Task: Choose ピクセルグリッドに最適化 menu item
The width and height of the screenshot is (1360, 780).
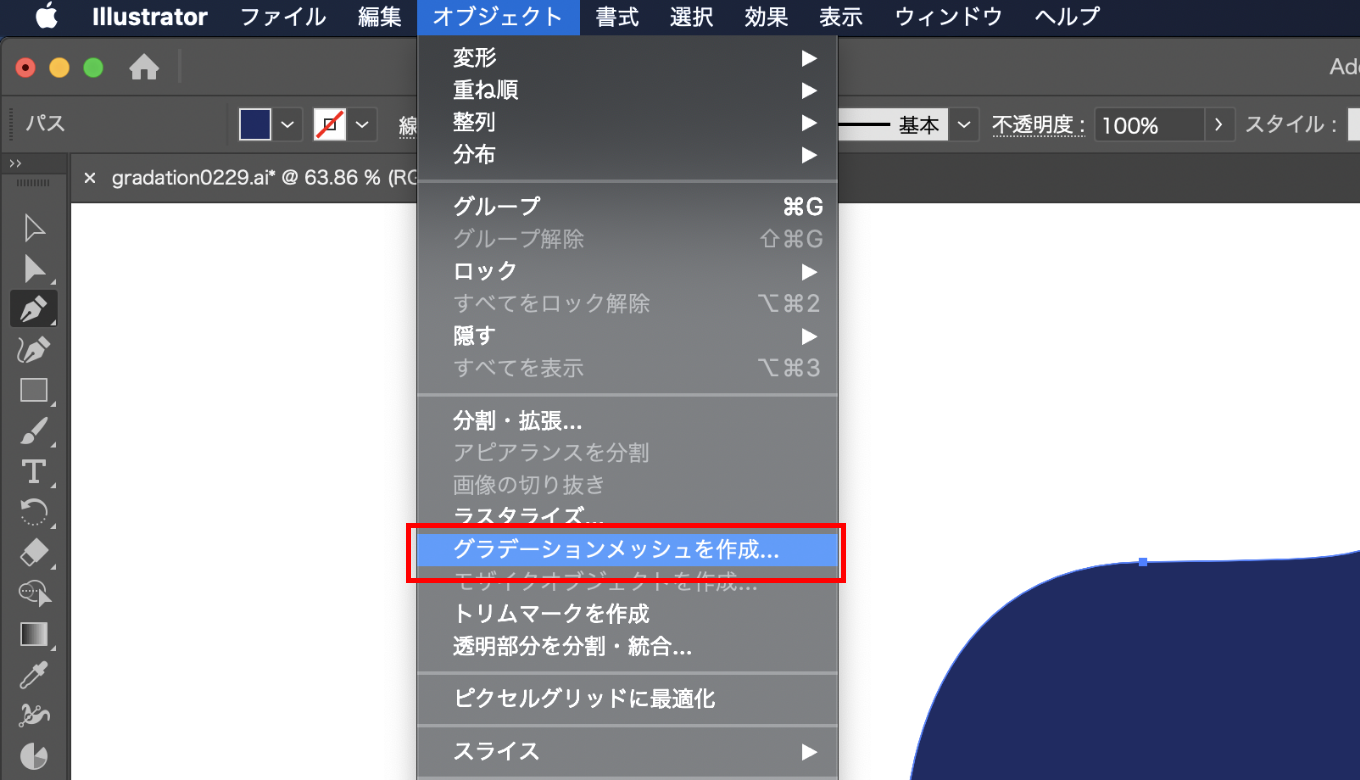Action: point(627,699)
